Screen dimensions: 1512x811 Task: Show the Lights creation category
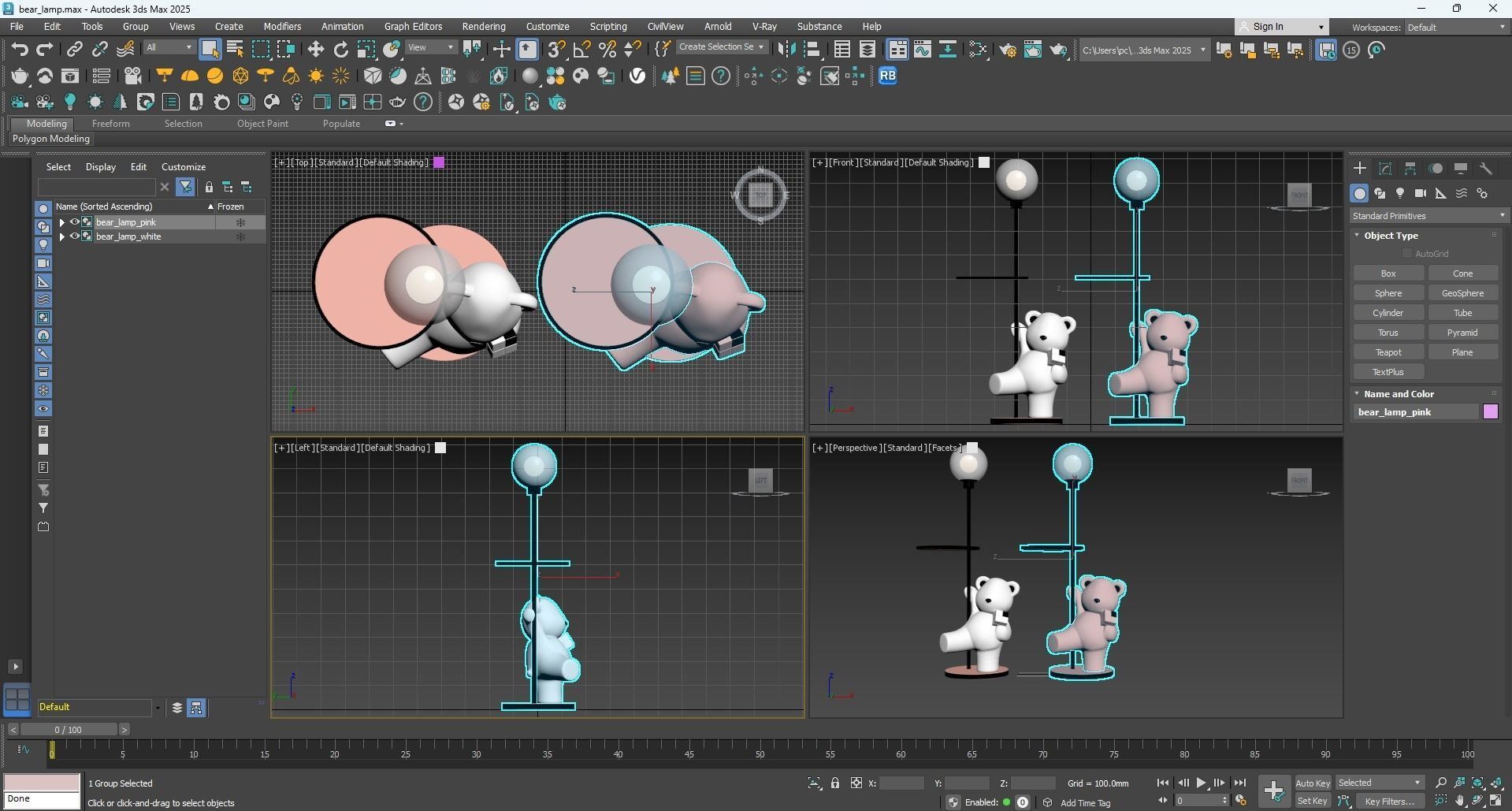1400,193
